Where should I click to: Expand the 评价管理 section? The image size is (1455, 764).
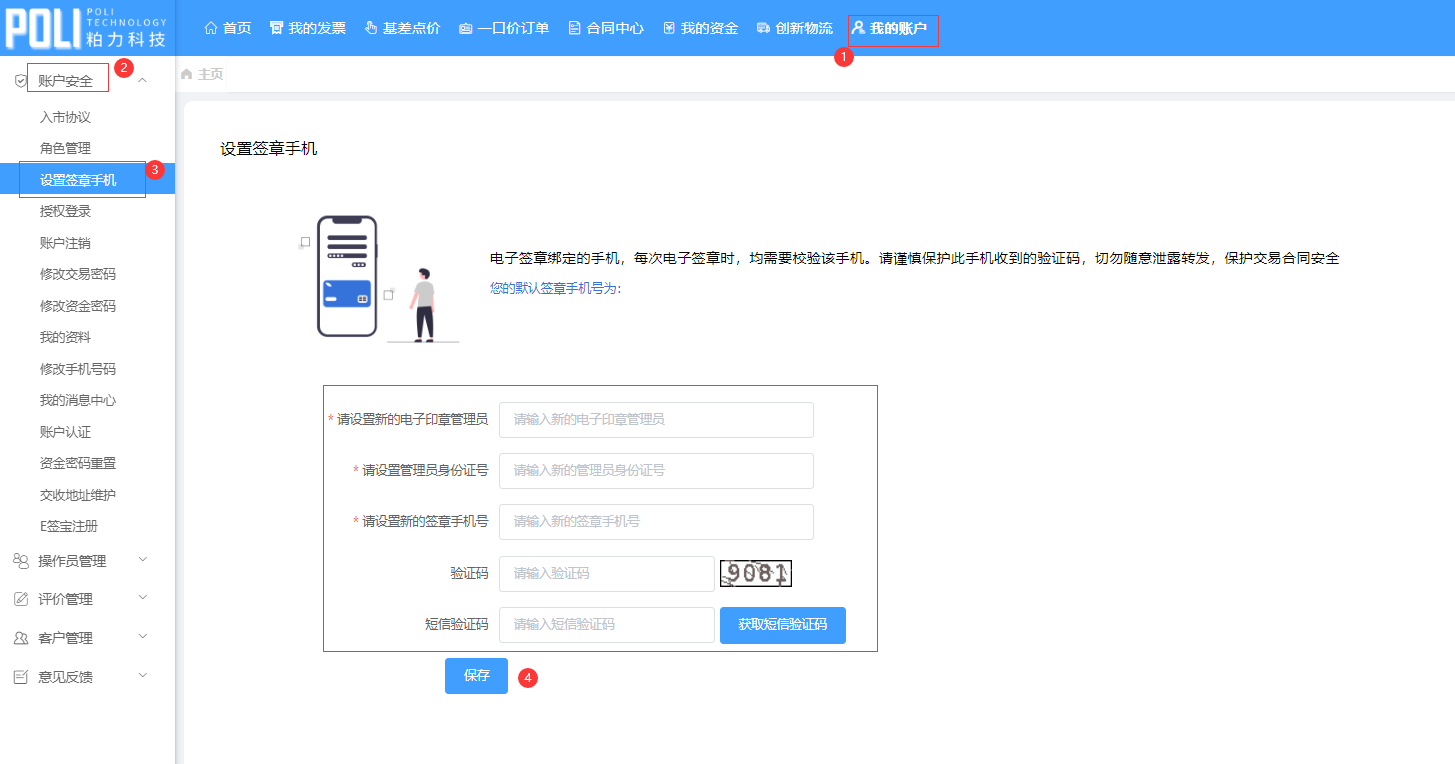(x=142, y=598)
